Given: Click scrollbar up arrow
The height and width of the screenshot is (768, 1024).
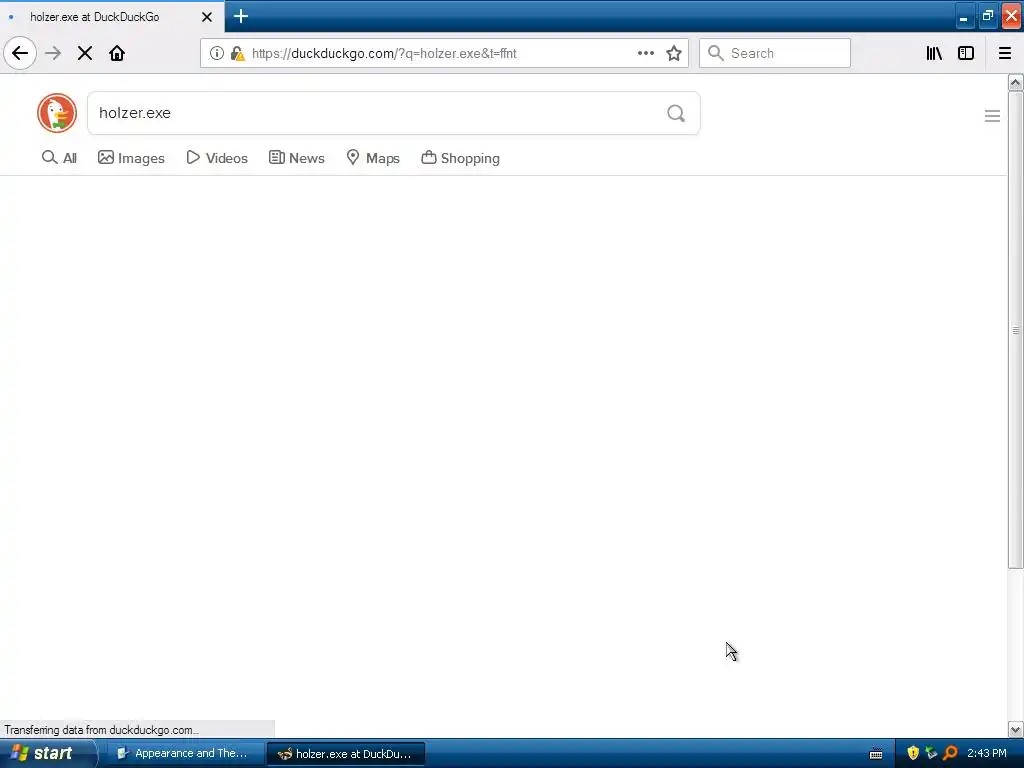Looking at the screenshot, I should (1016, 82).
